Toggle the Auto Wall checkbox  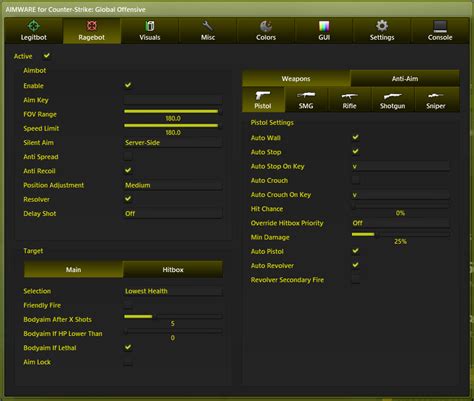point(356,137)
